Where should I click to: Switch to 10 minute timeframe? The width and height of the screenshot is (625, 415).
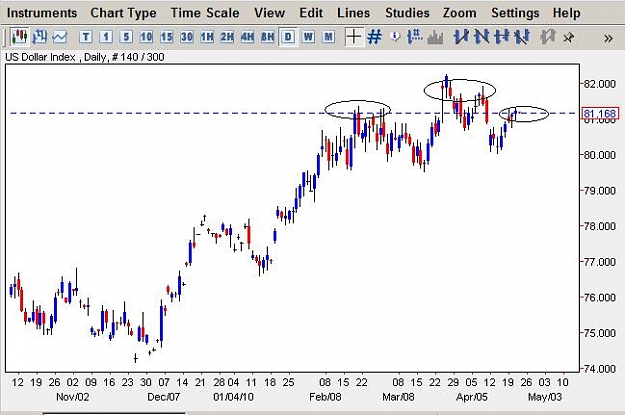pyautogui.click(x=146, y=37)
